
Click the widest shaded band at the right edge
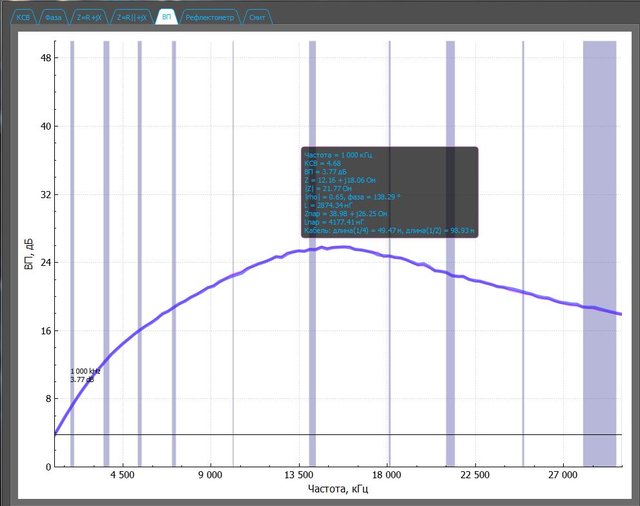(600, 250)
